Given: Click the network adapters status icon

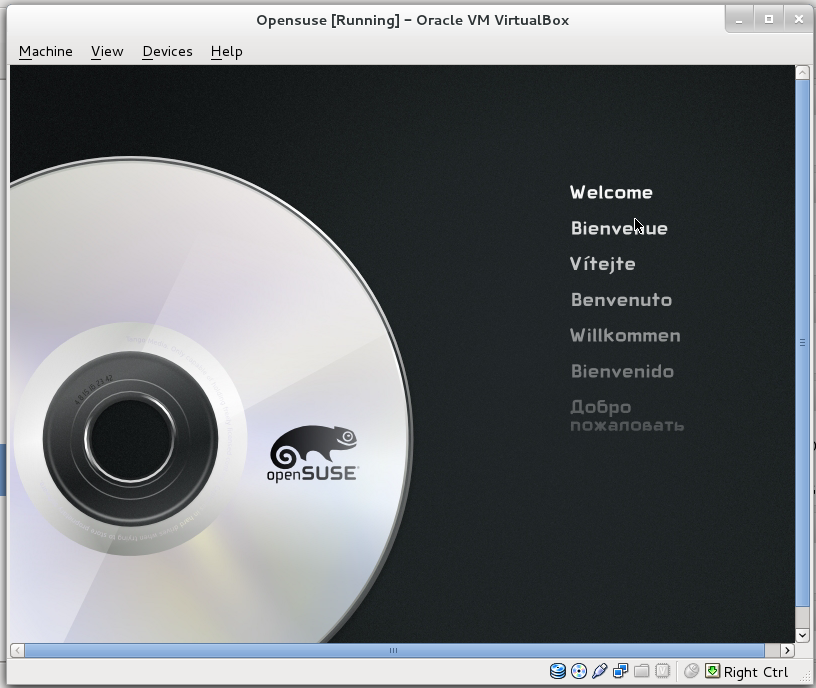Looking at the screenshot, I should 620,671.
